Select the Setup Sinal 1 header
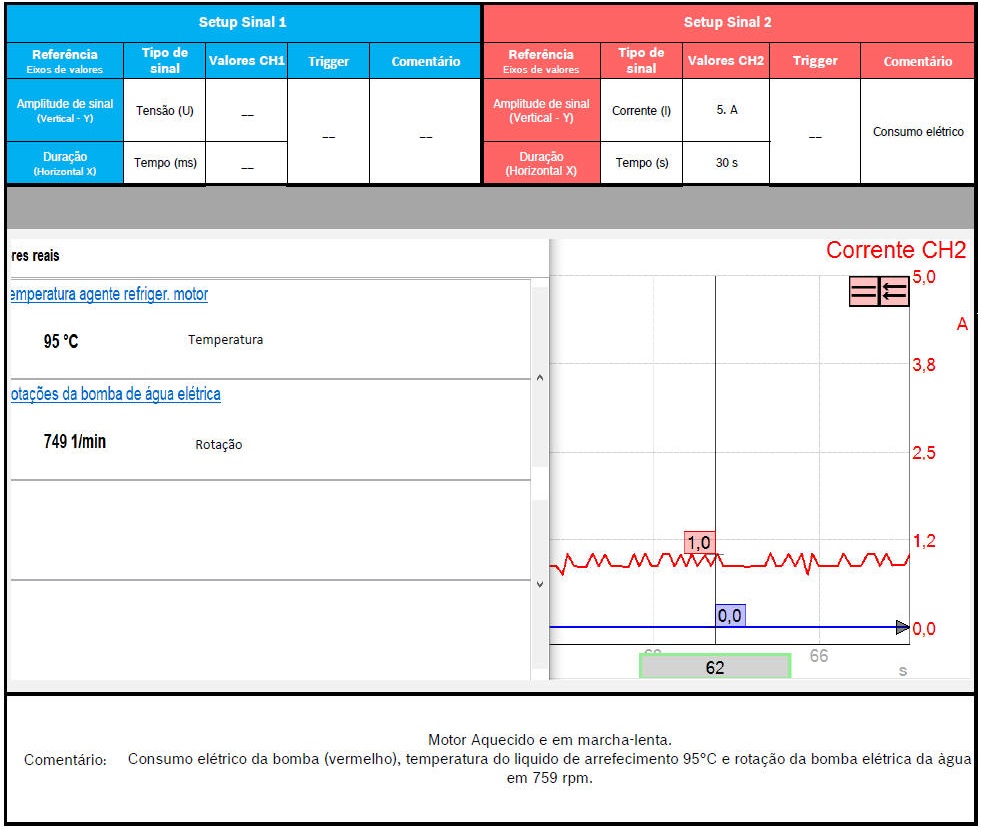This screenshot has height=830, width=981. [x=243, y=22]
